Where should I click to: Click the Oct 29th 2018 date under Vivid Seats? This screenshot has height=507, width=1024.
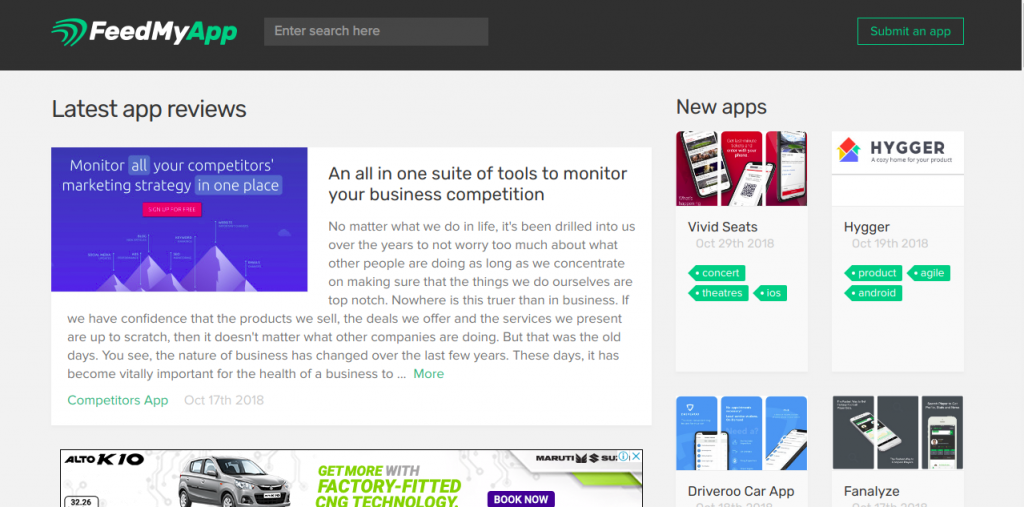(735, 244)
